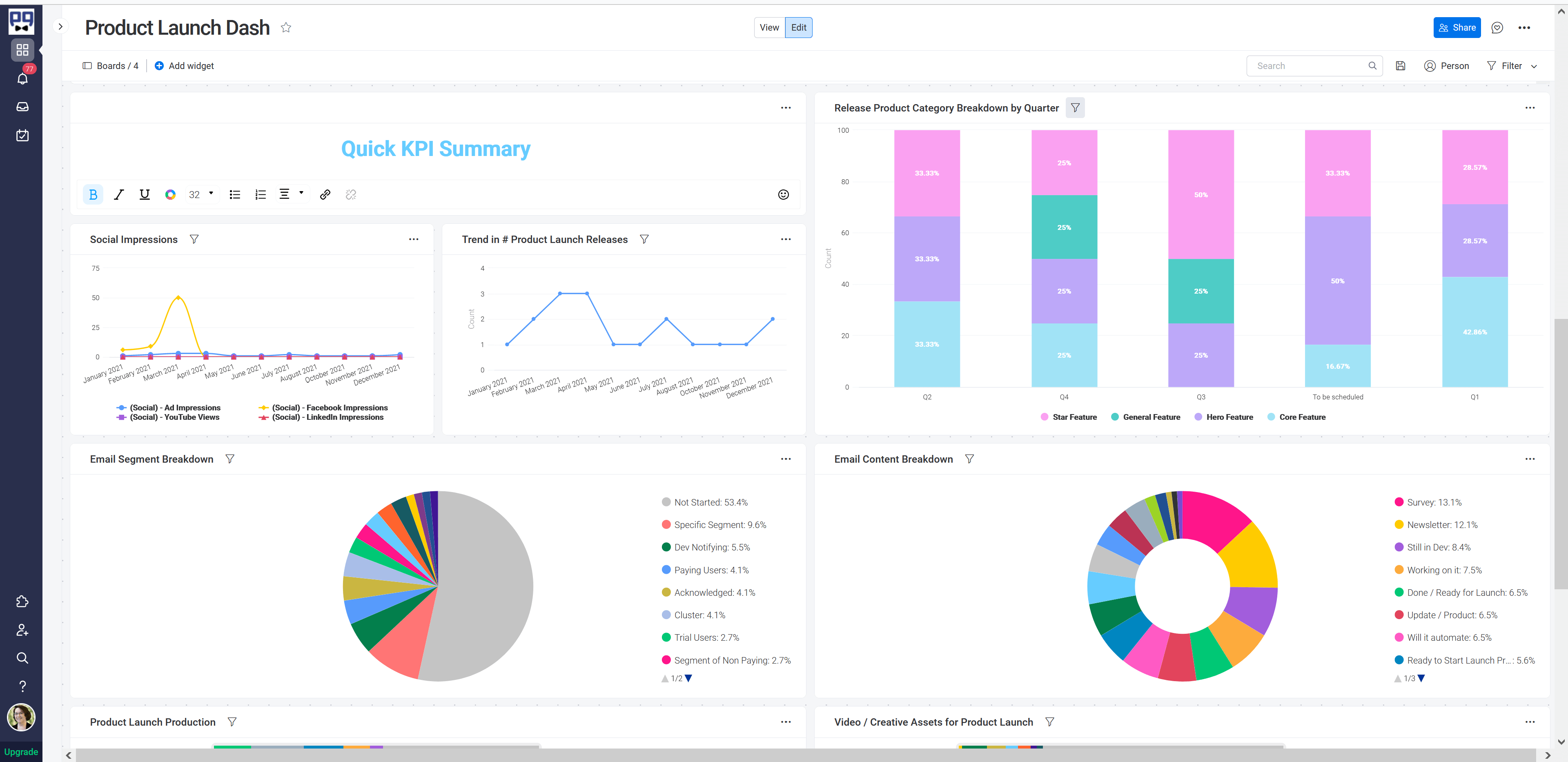
Task: Click the link insert icon
Action: coord(326,194)
